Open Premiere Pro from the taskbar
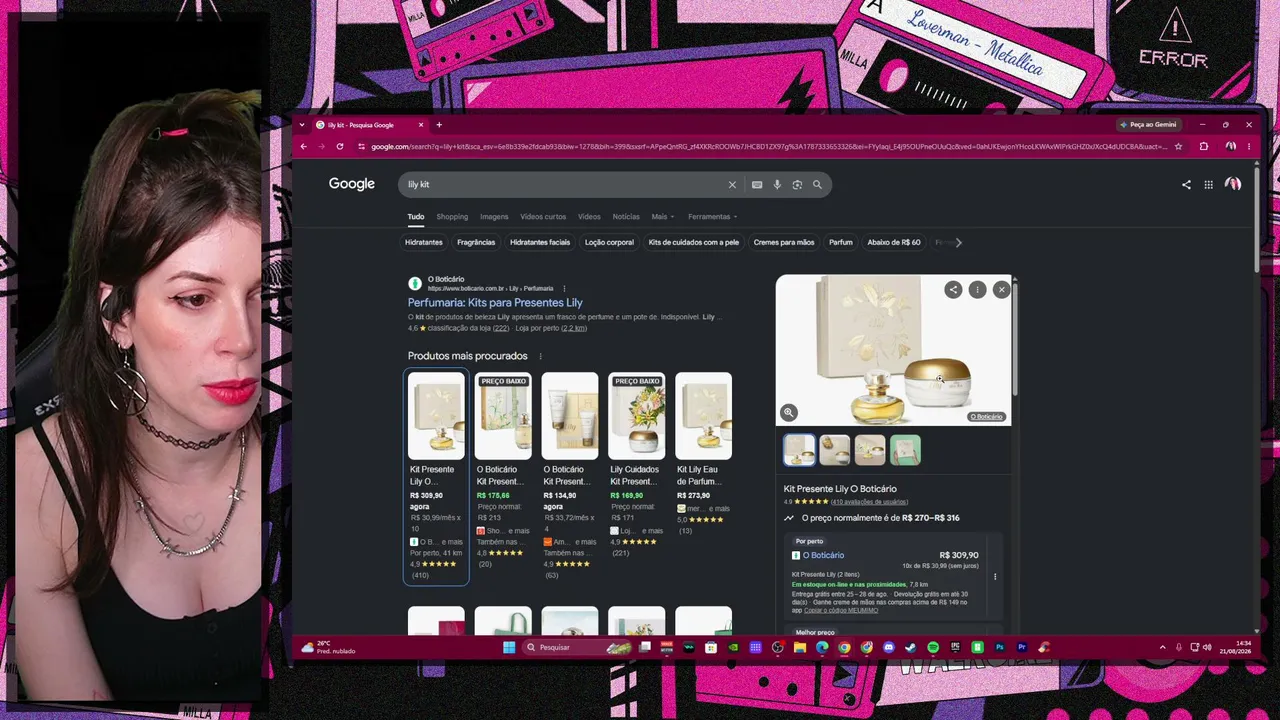This screenshot has width=1280, height=720. (x=1022, y=647)
